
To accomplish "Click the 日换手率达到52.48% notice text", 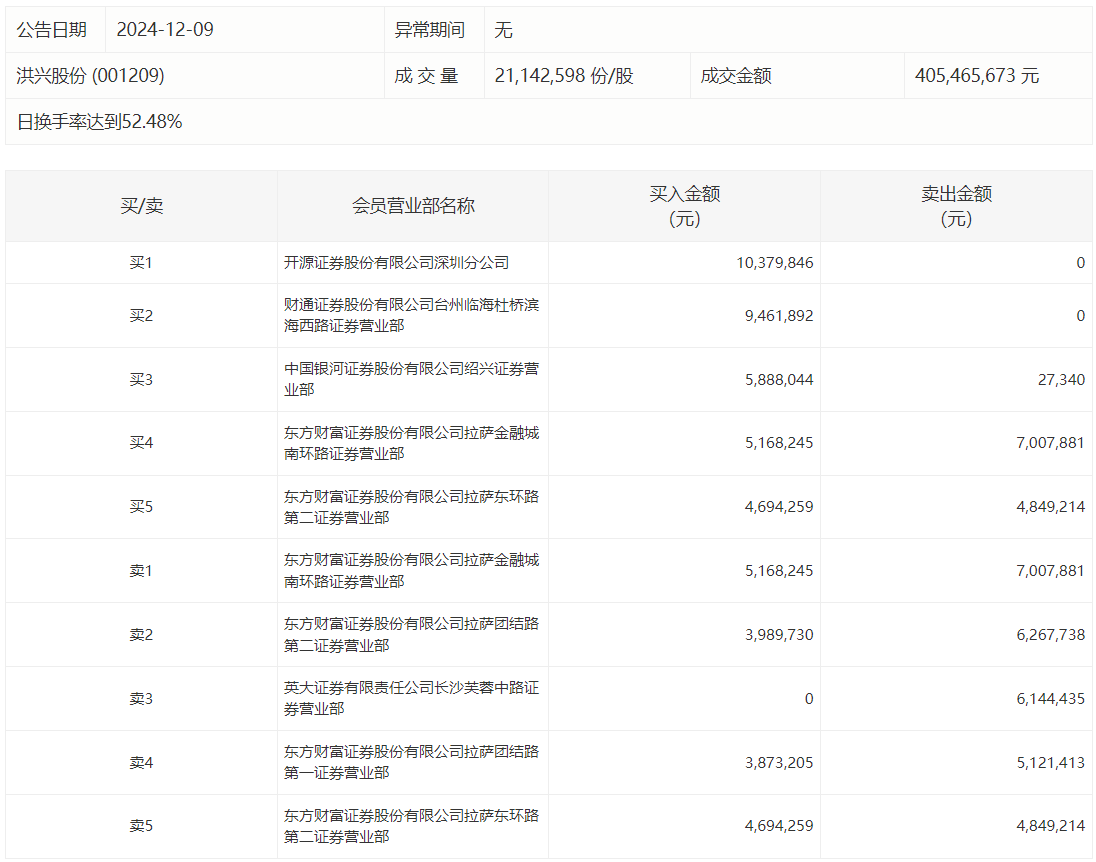I will tap(100, 122).
